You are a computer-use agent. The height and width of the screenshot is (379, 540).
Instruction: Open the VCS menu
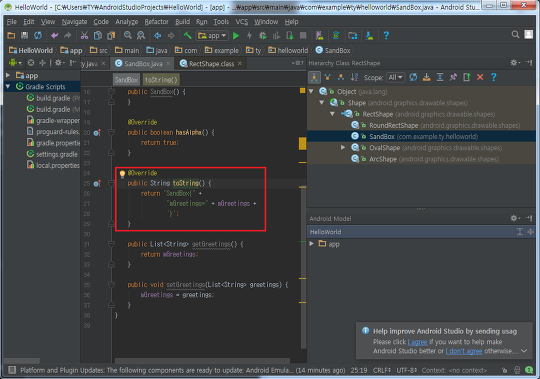pyautogui.click(x=241, y=22)
